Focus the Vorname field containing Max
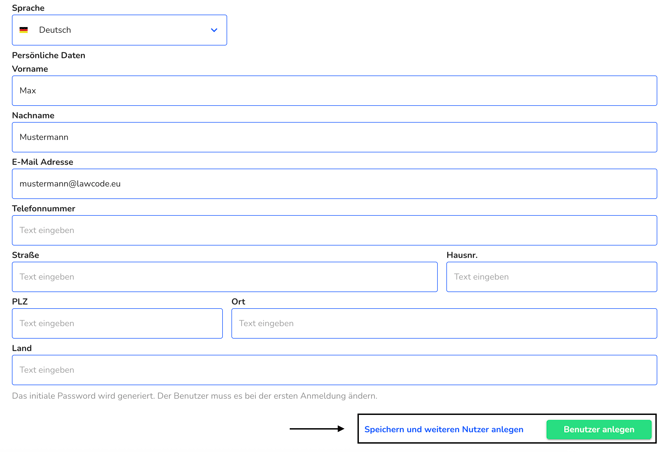This screenshot has height=452, width=670. (334, 91)
